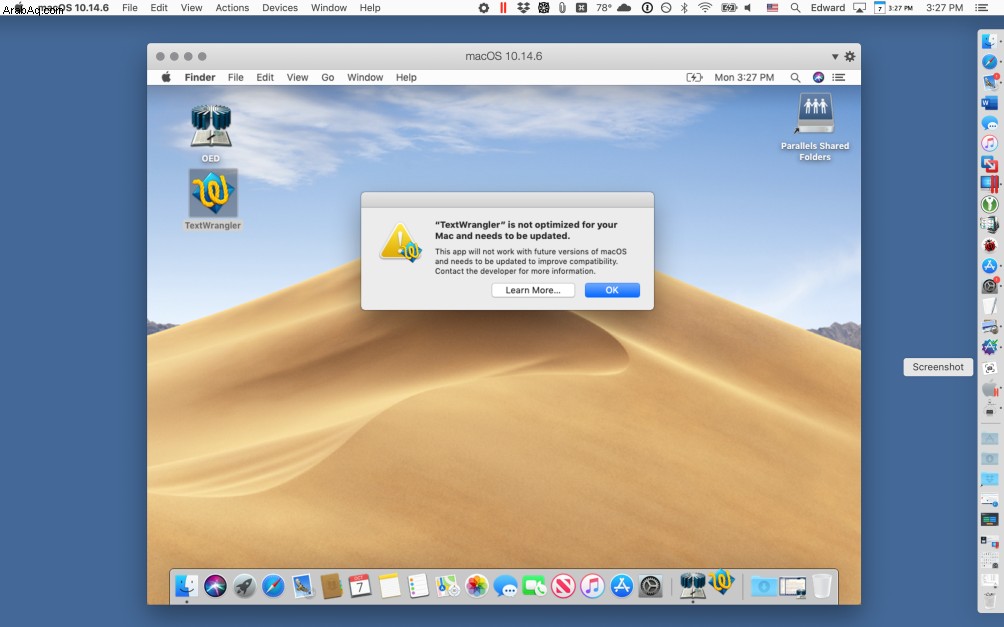Click Wi-Fi icon in host menu bar
The image size is (1004, 627).
[x=704, y=8]
